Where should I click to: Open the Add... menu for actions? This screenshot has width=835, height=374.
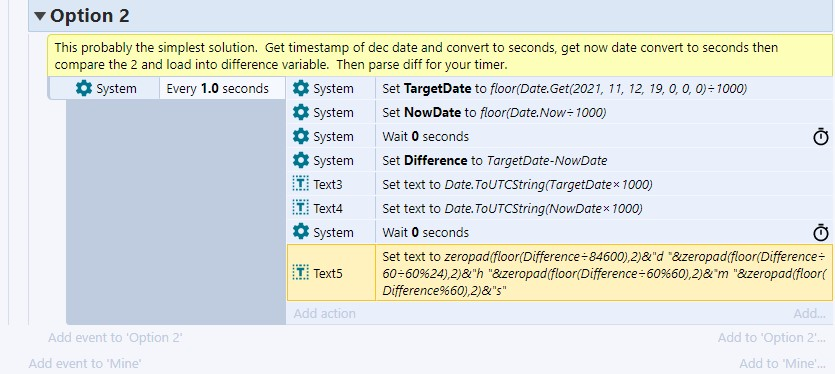(x=809, y=313)
